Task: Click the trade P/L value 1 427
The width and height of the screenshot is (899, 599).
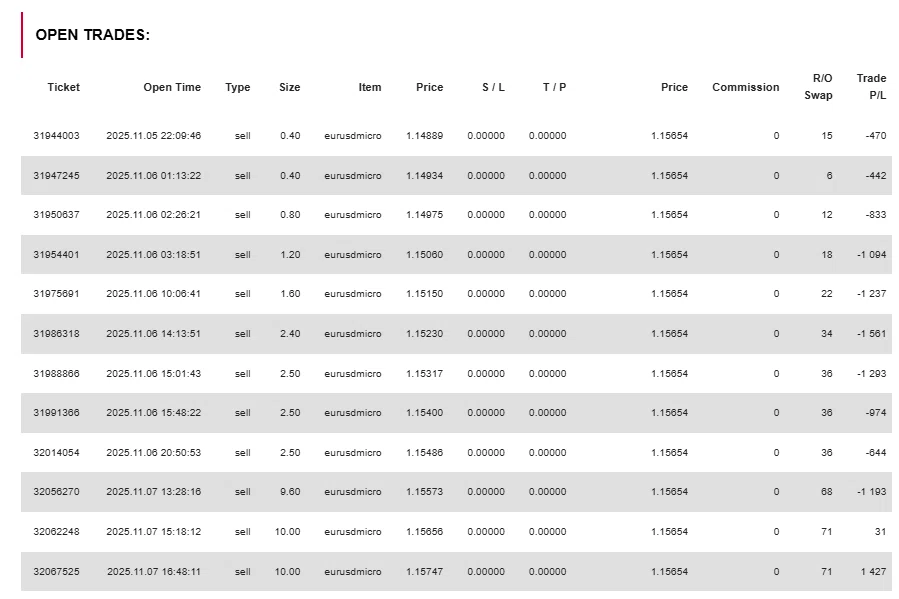Action: pyautogui.click(x=873, y=571)
